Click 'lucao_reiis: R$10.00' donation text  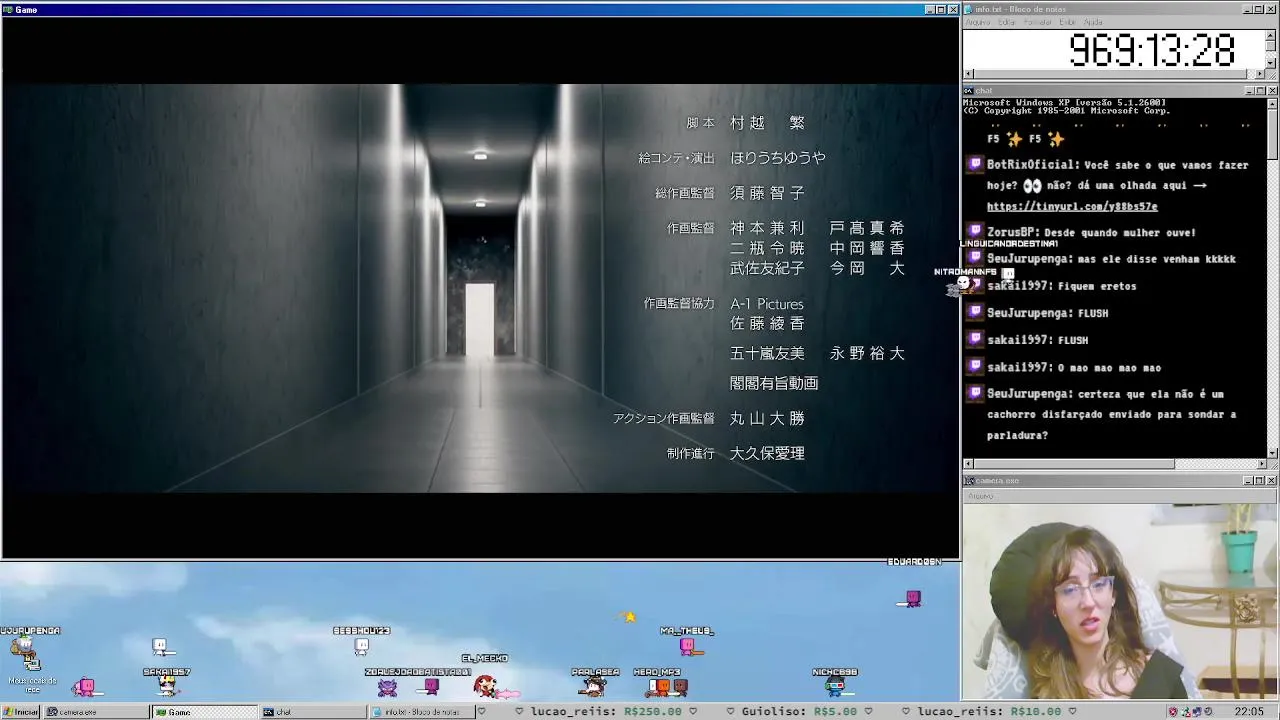[x=989, y=712]
